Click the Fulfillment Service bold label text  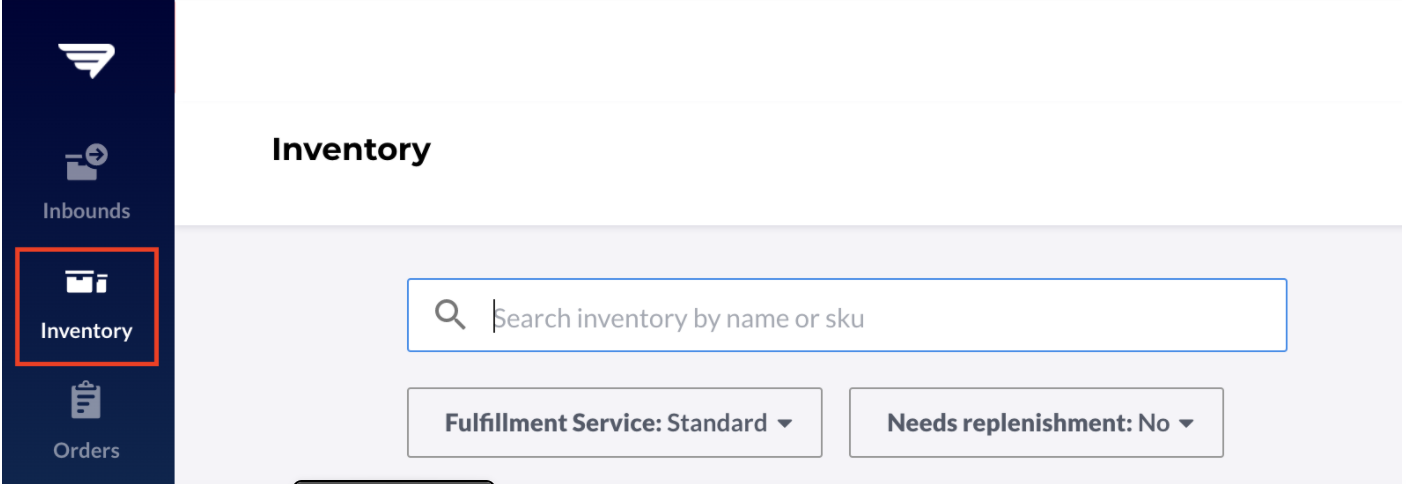pos(553,423)
